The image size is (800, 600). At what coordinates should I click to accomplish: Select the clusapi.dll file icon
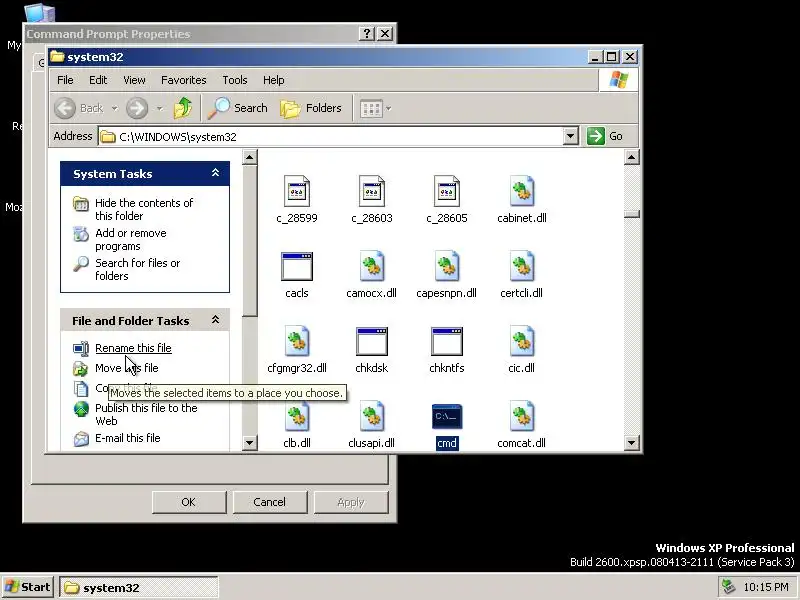[x=372, y=416]
